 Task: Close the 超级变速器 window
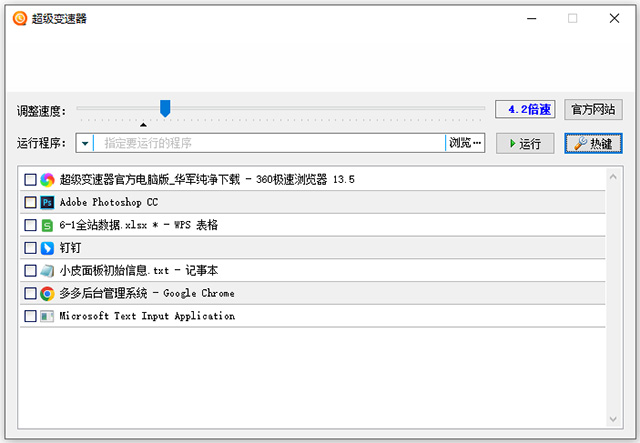point(614,18)
